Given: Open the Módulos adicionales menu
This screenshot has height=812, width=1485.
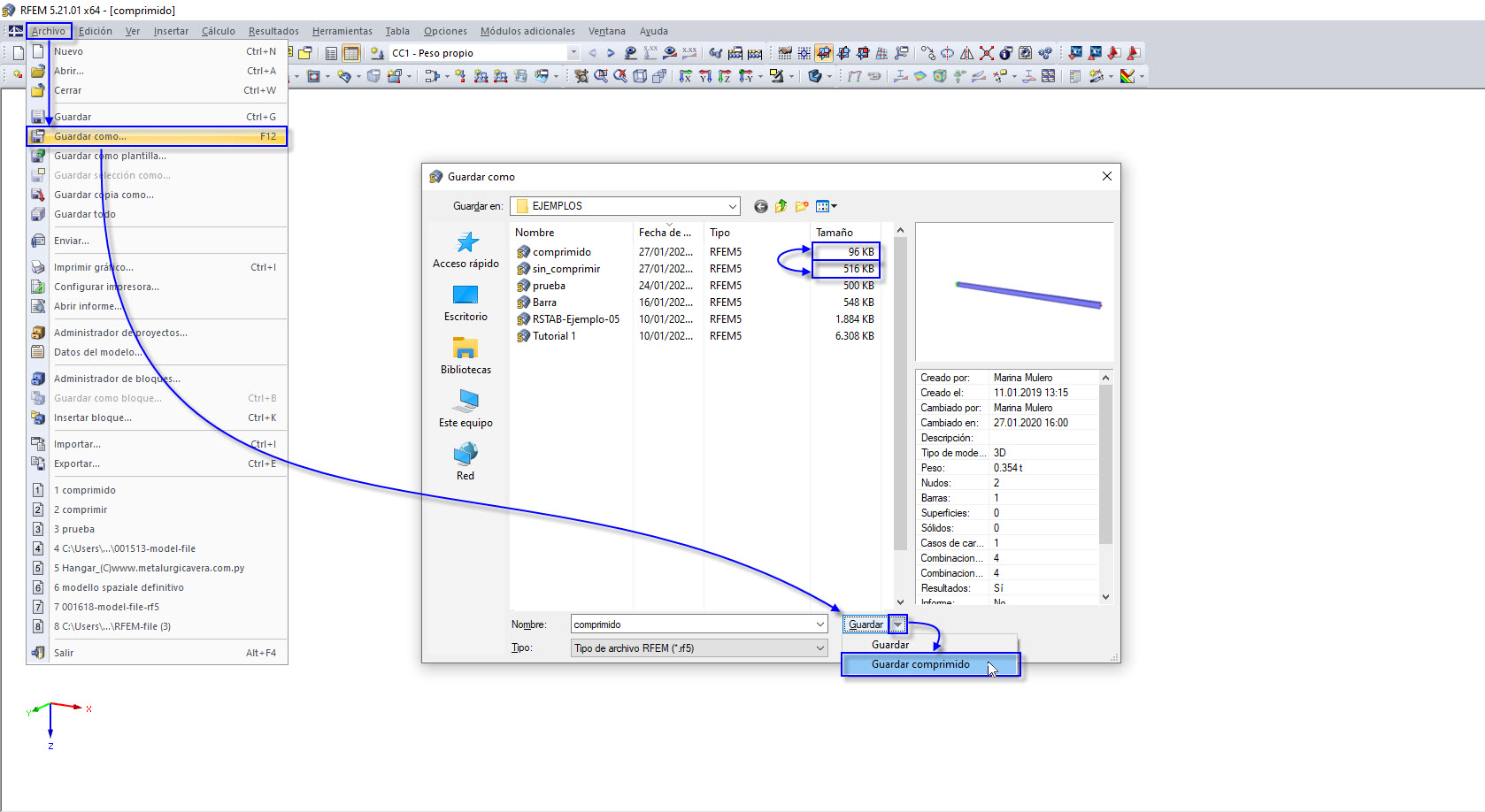Looking at the screenshot, I should pyautogui.click(x=527, y=31).
